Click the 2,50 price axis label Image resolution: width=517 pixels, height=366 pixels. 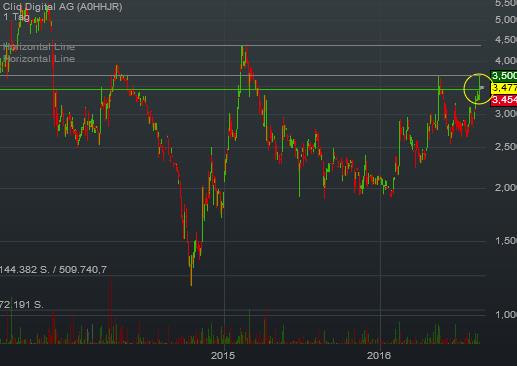coord(506,146)
